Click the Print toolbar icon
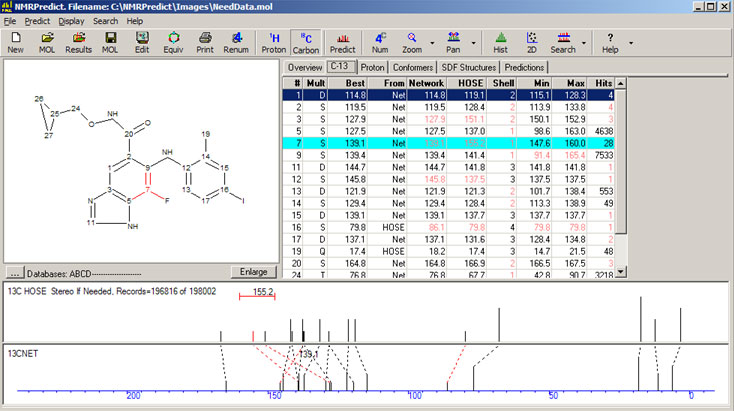Viewport: 734px width, 411px height. (x=205, y=41)
